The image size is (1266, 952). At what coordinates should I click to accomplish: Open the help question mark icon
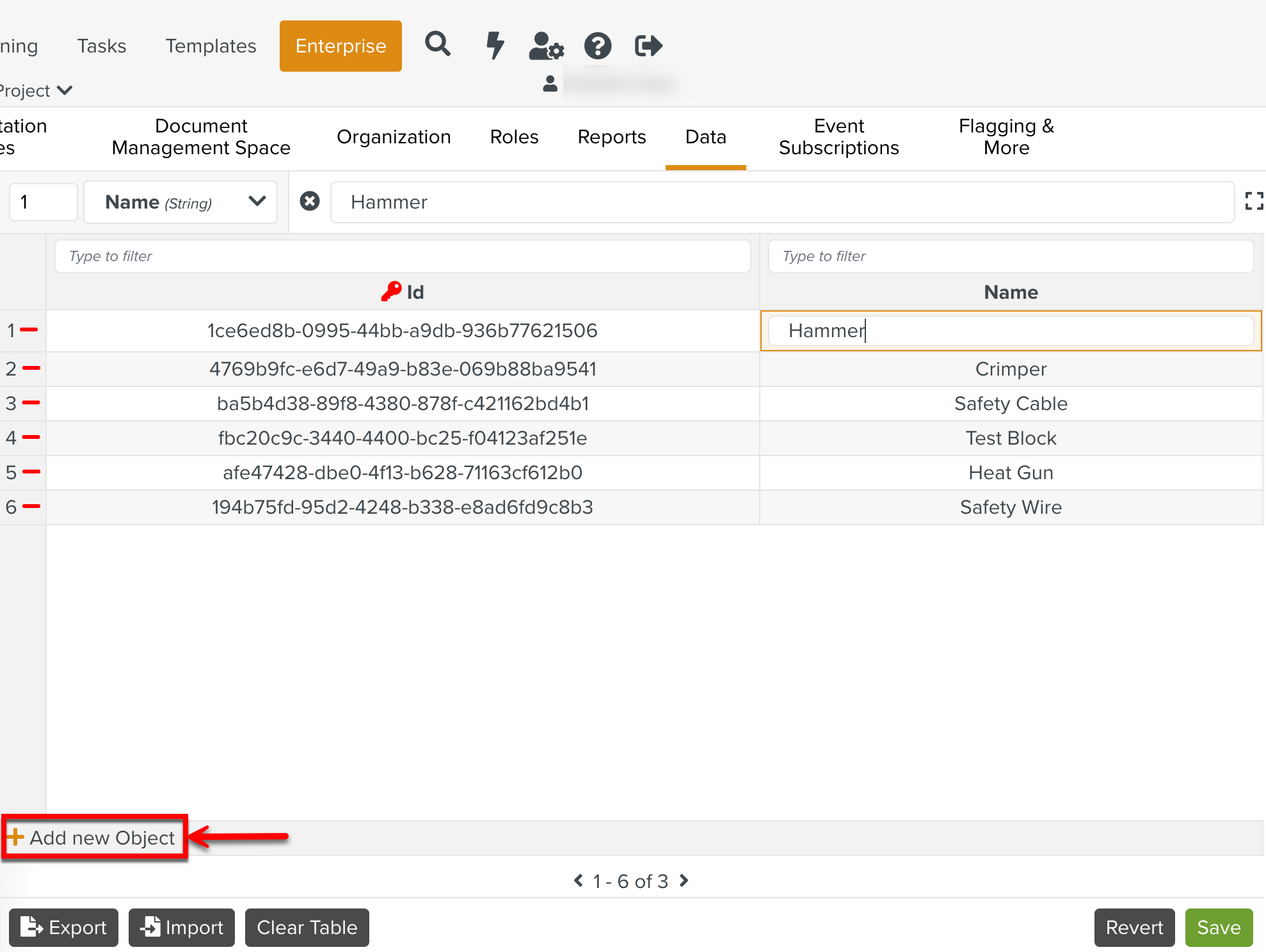click(597, 45)
